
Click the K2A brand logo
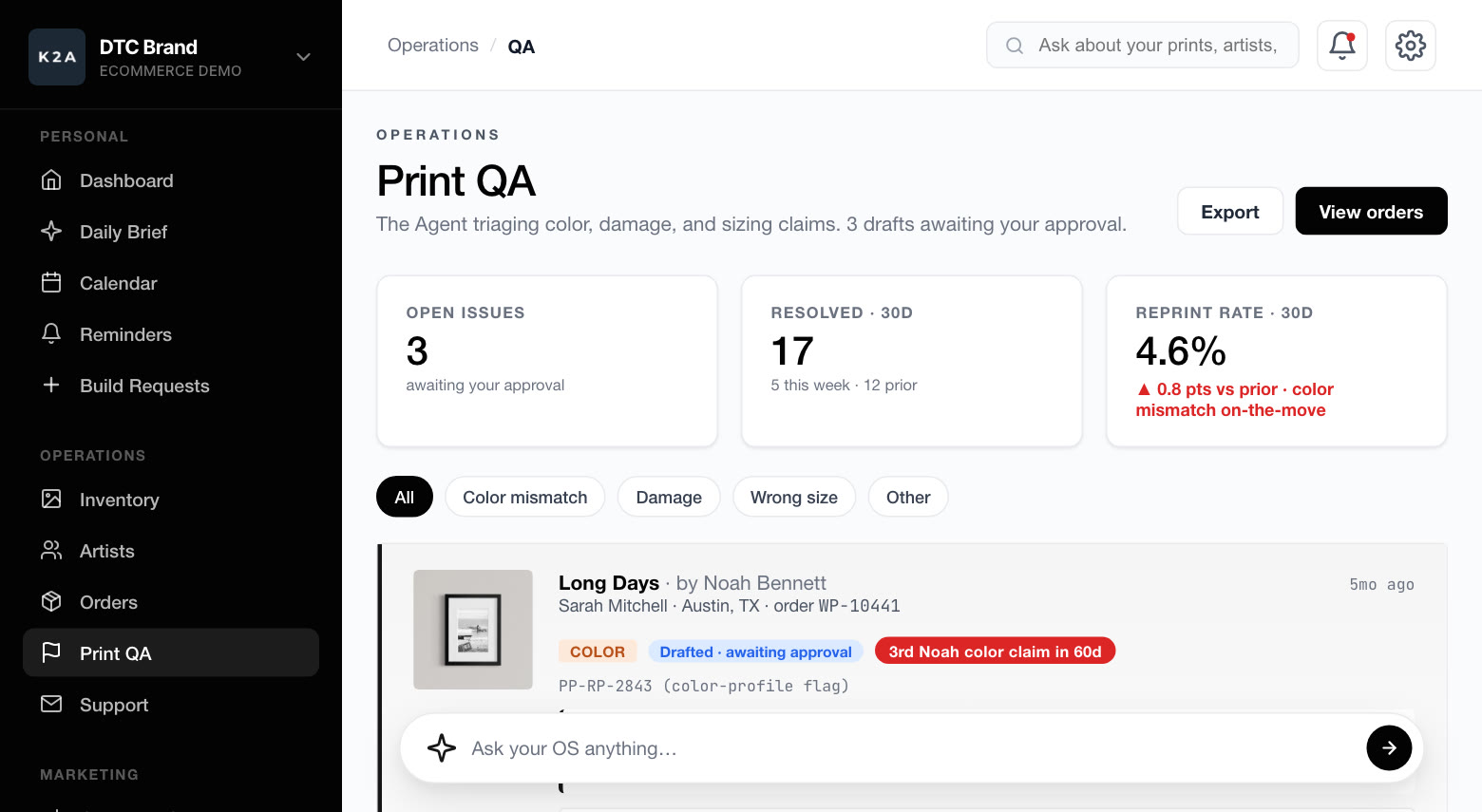[x=57, y=57]
